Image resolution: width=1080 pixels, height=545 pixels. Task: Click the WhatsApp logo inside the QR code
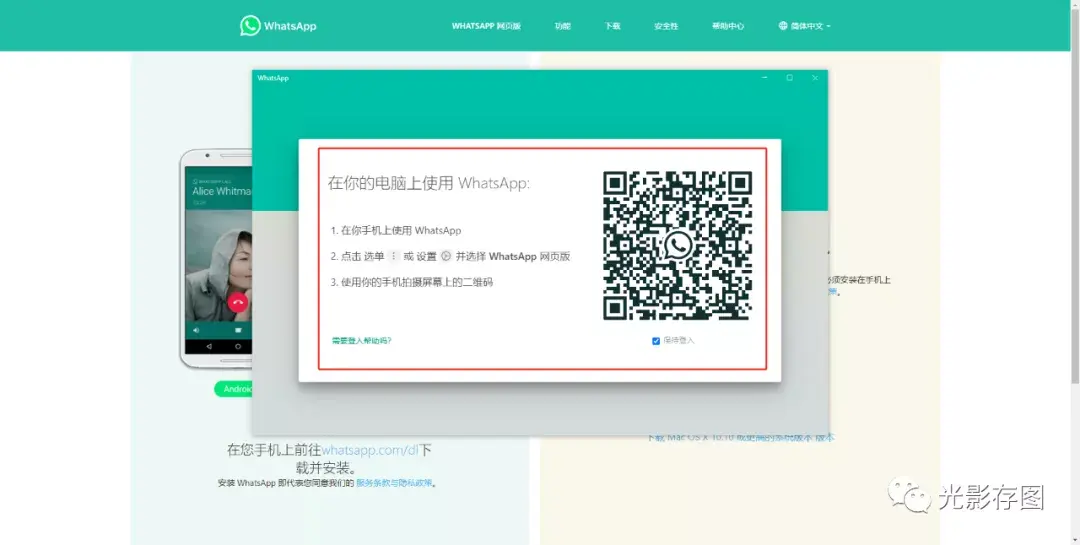click(x=678, y=245)
